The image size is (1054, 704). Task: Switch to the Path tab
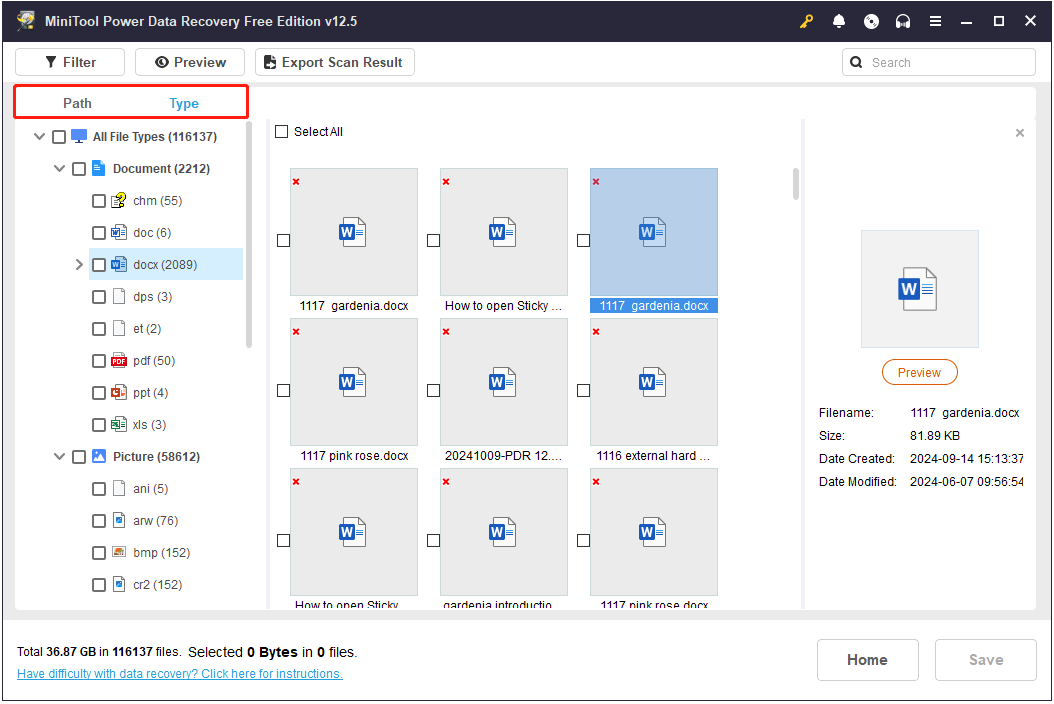(77, 102)
